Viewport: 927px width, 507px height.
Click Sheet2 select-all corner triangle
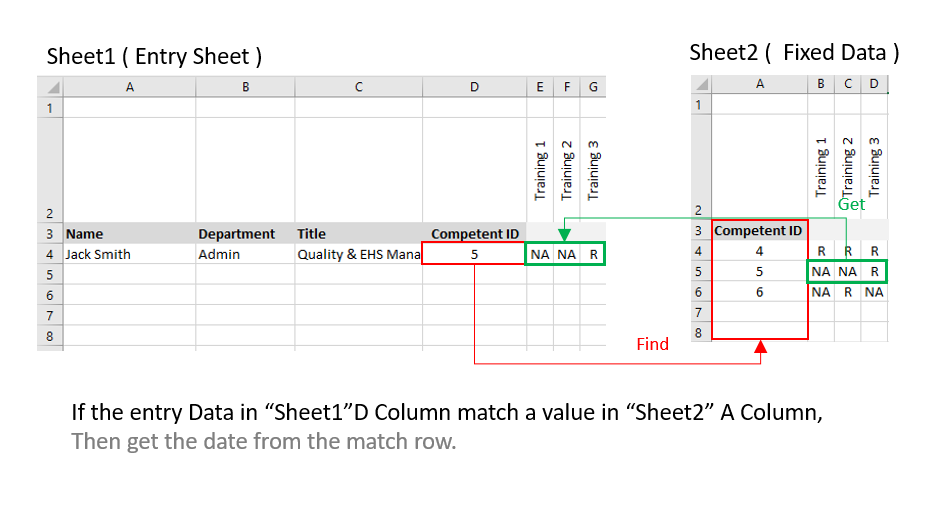(x=700, y=84)
